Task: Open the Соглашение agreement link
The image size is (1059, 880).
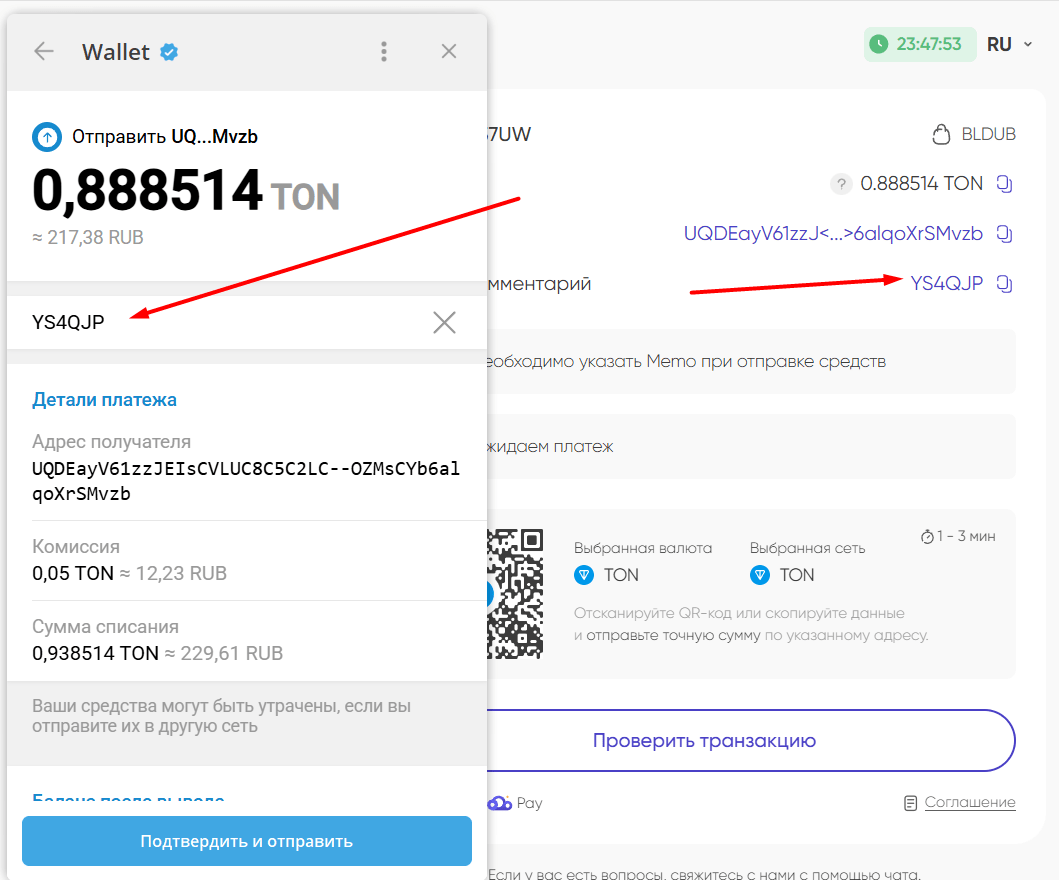Action: pyautogui.click(x=969, y=802)
